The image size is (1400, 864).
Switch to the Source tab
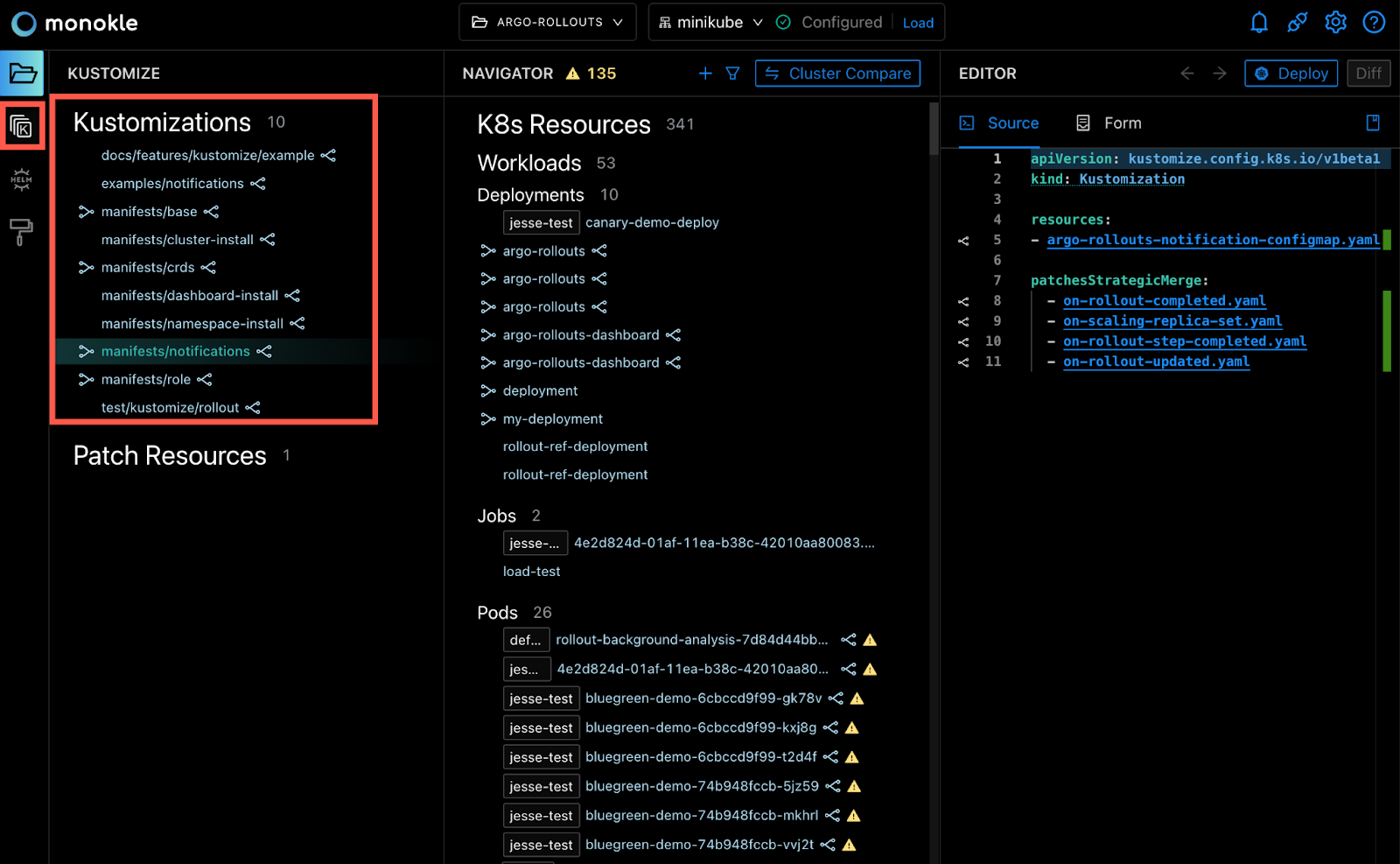[x=999, y=123]
